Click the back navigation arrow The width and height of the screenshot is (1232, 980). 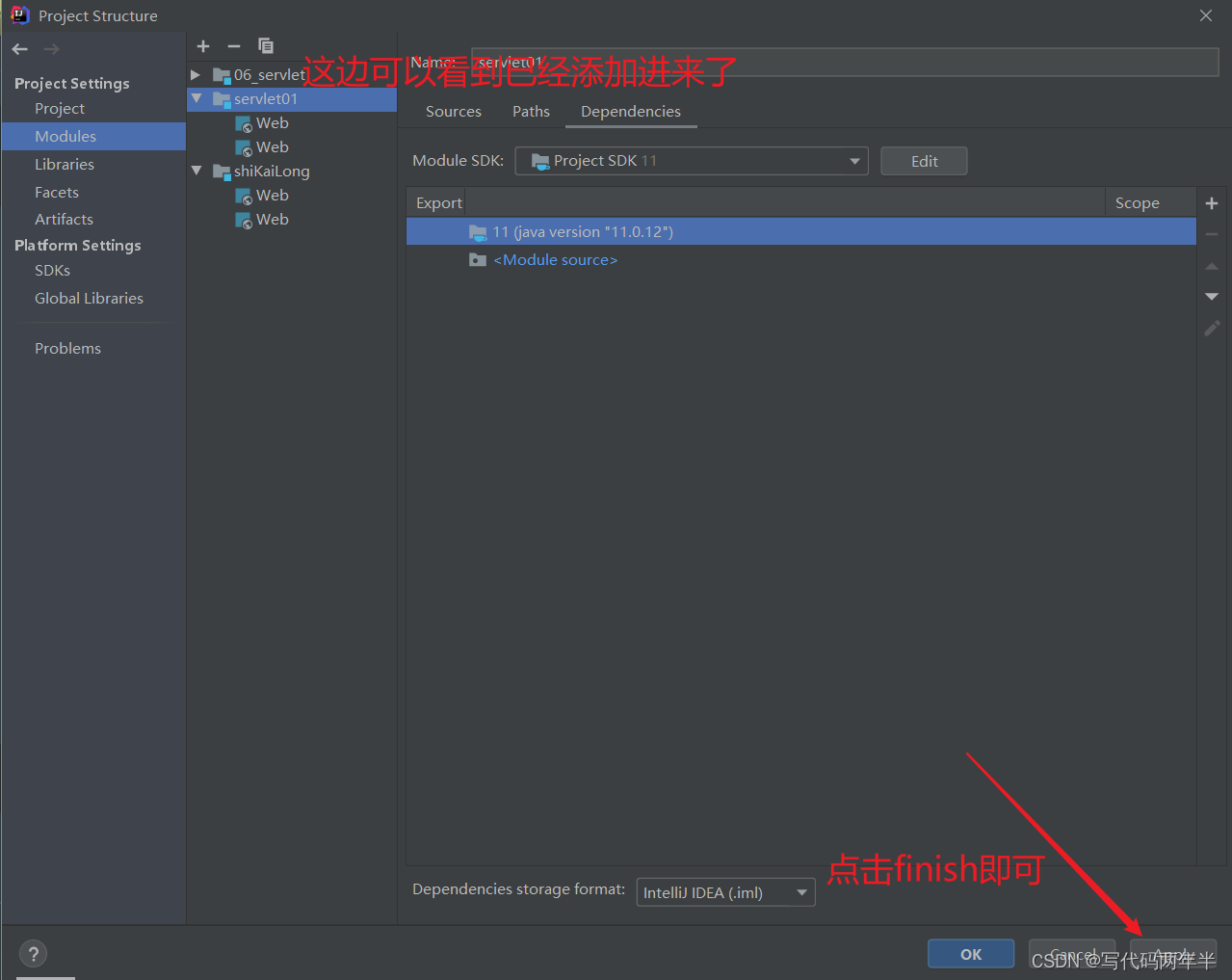click(x=20, y=49)
